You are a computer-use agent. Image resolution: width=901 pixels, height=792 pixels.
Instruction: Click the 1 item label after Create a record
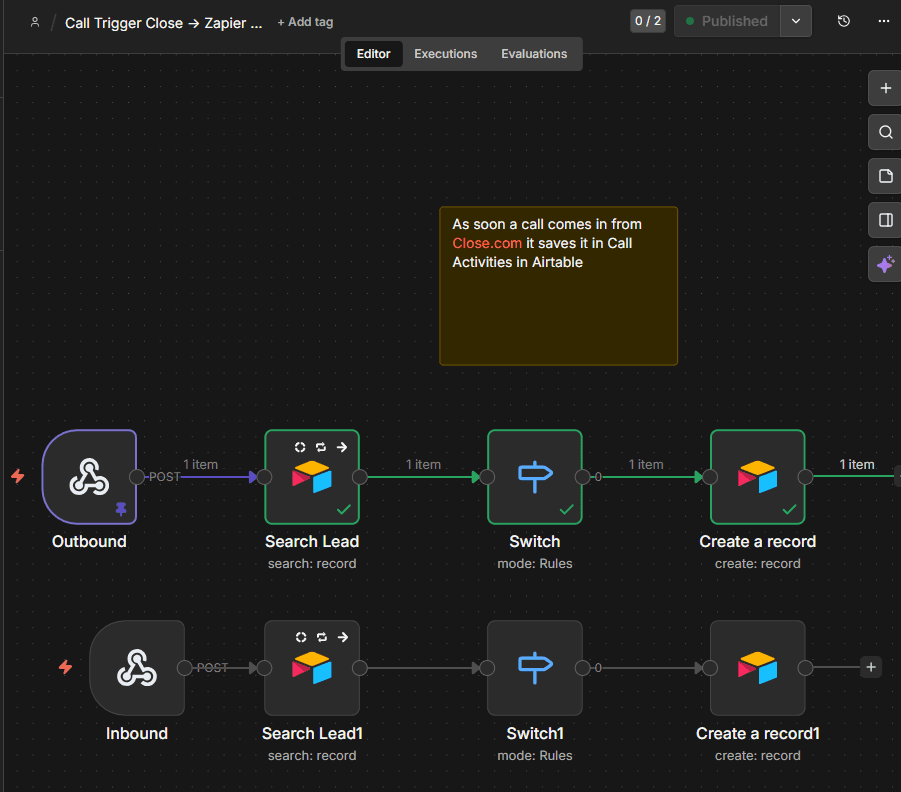click(x=857, y=464)
